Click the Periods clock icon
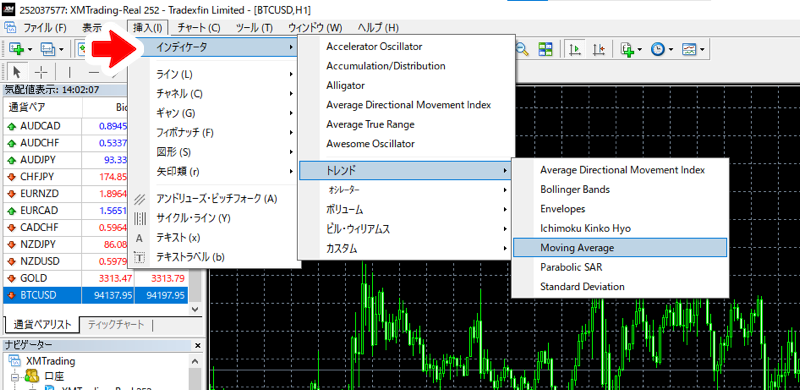The height and width of the screenshot is (390, 800). 658,49
